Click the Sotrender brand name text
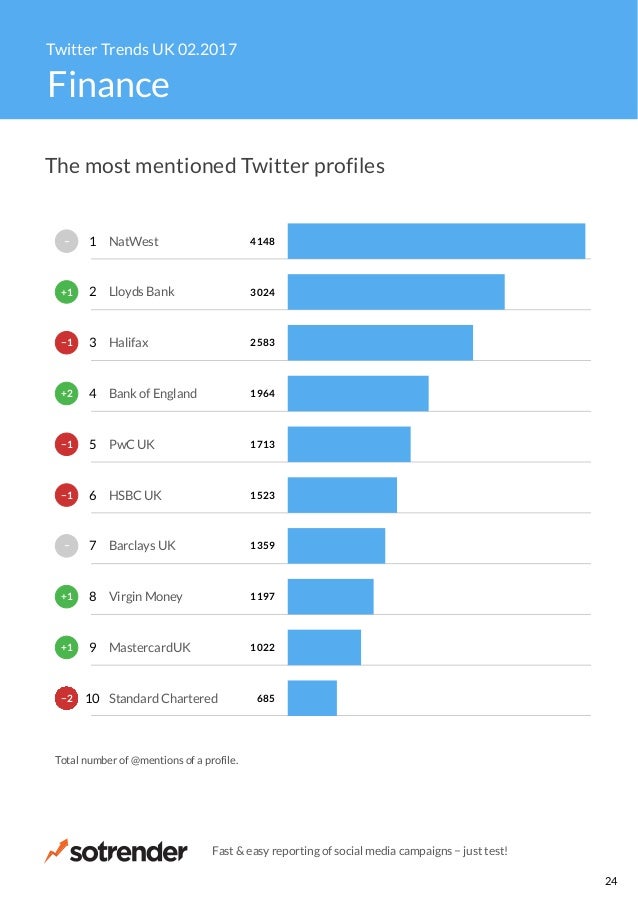Image resolution: width=638 pixels, height=903 pixels. [x=128, y=852]
